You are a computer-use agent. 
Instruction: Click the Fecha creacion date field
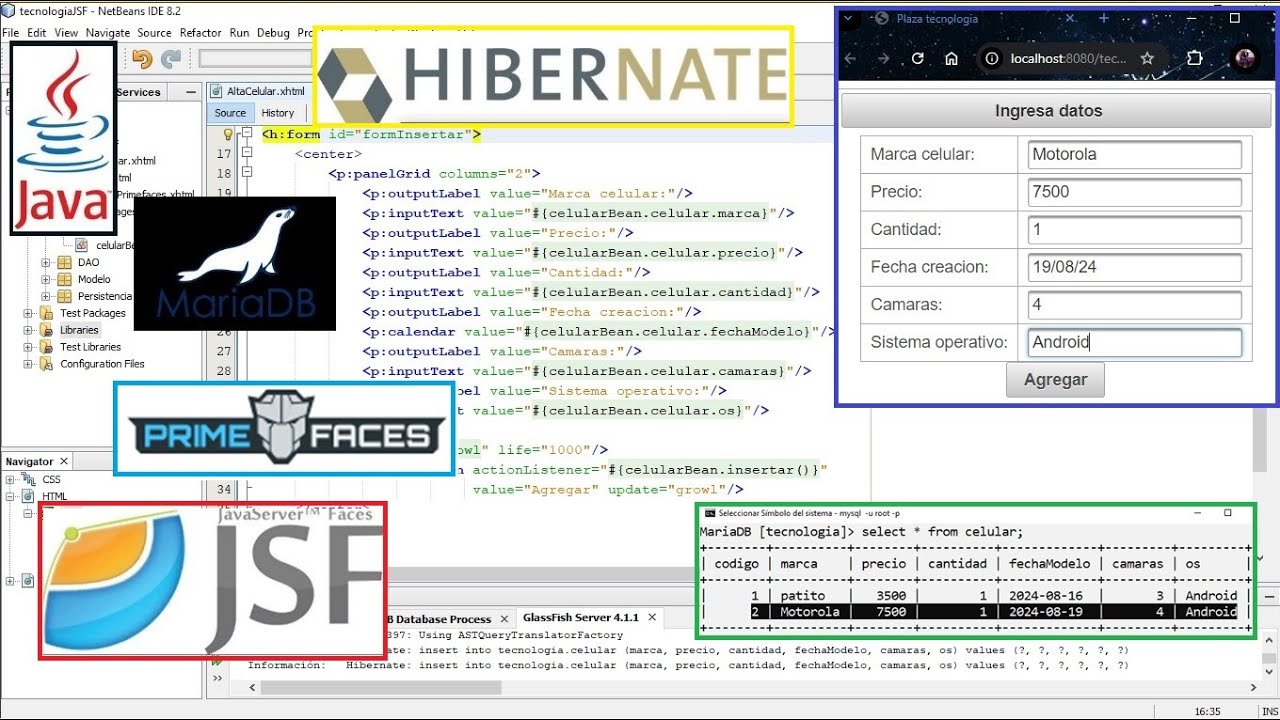(x=1134, y=268)
